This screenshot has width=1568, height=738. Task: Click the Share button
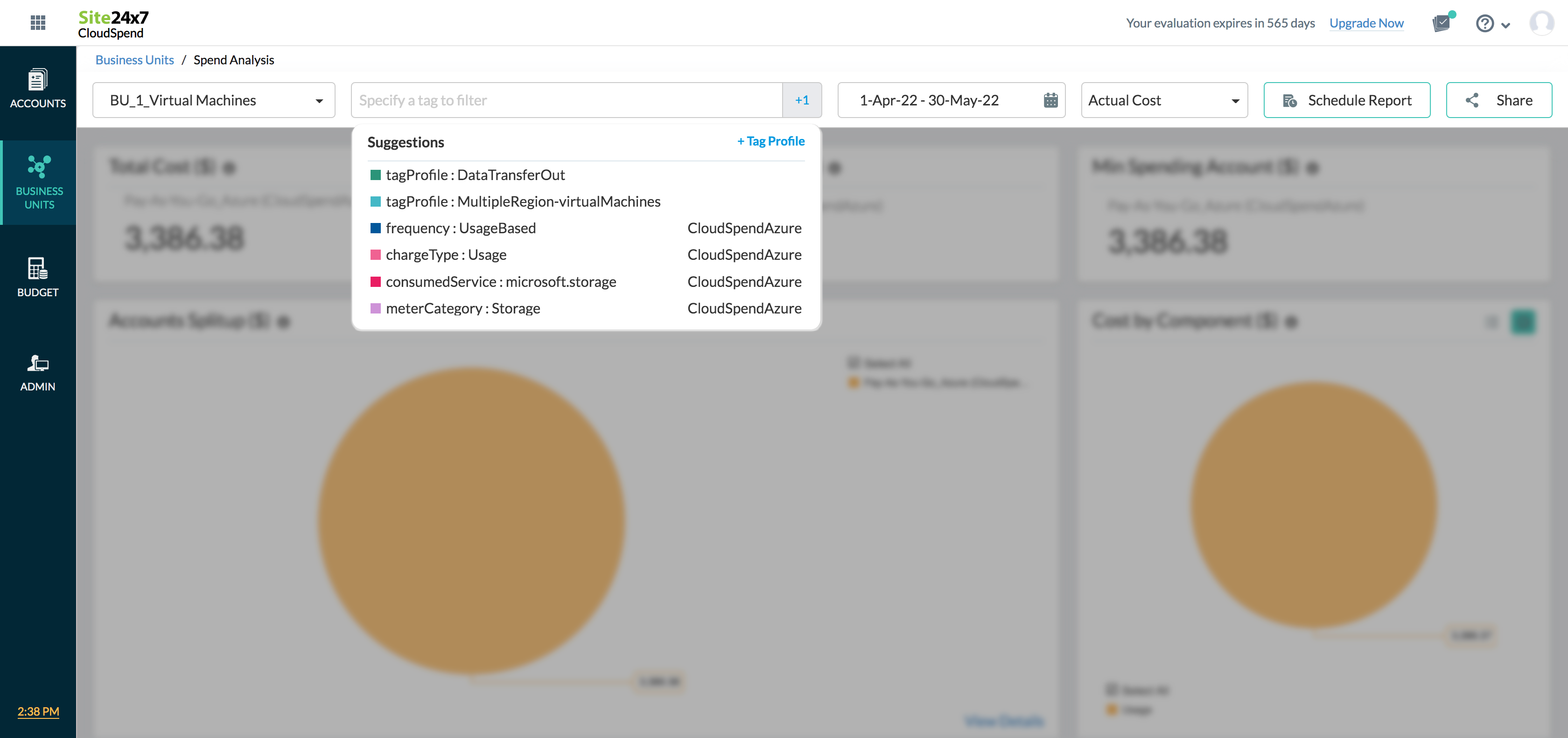(x=1498, y=100)
